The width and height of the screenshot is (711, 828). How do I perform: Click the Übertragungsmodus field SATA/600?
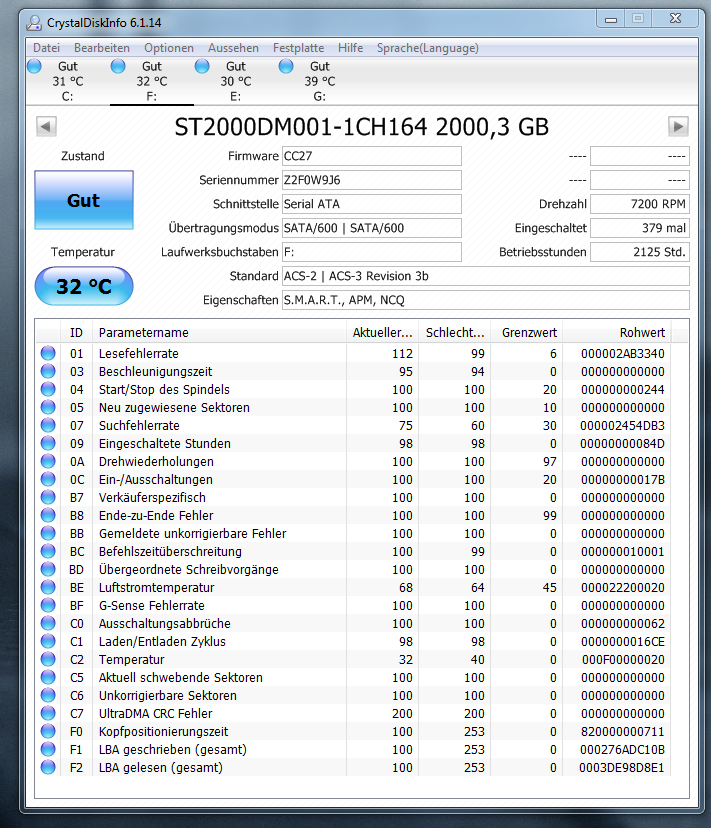[x=371, y=228]
